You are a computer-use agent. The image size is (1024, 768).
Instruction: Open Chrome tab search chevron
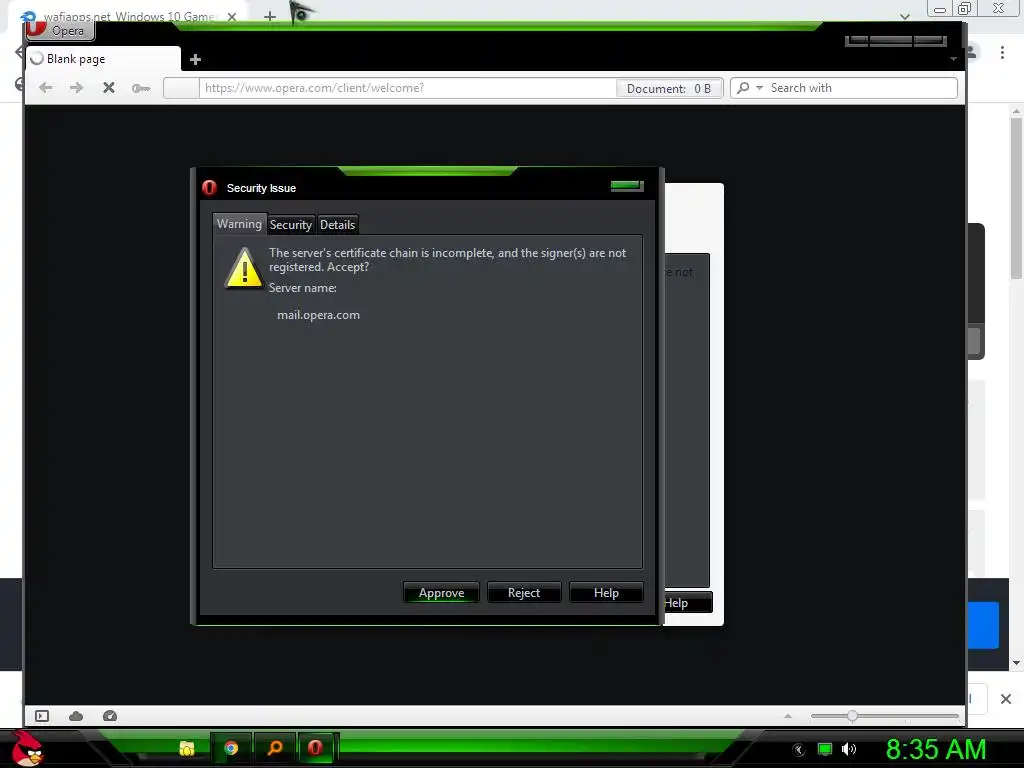point(905,16)
